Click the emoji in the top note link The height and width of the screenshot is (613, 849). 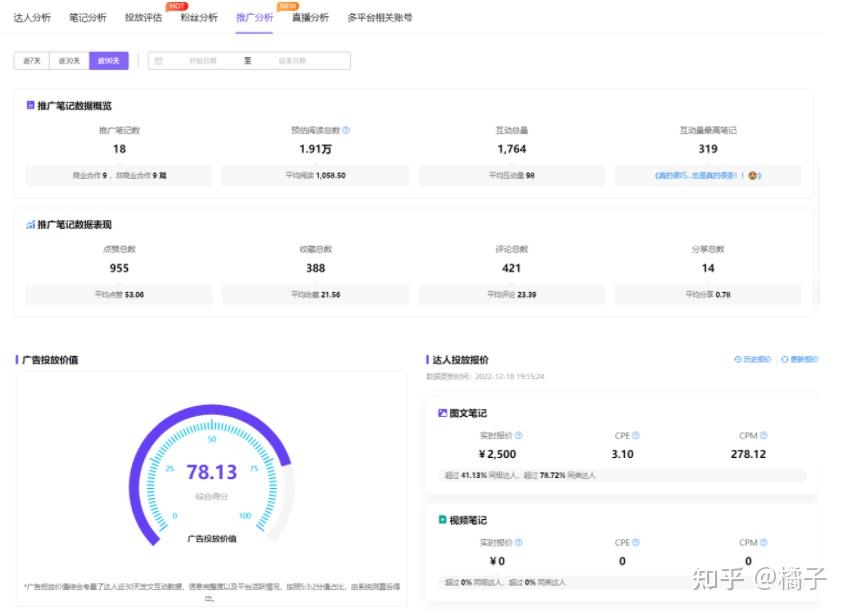click(753, 175)
